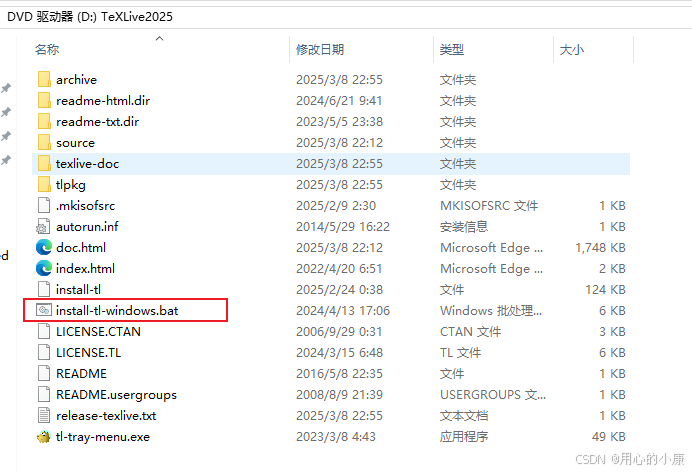Sort files by 修改日期 column header
This screenshot has width=692, height=473.
(320, 49)
